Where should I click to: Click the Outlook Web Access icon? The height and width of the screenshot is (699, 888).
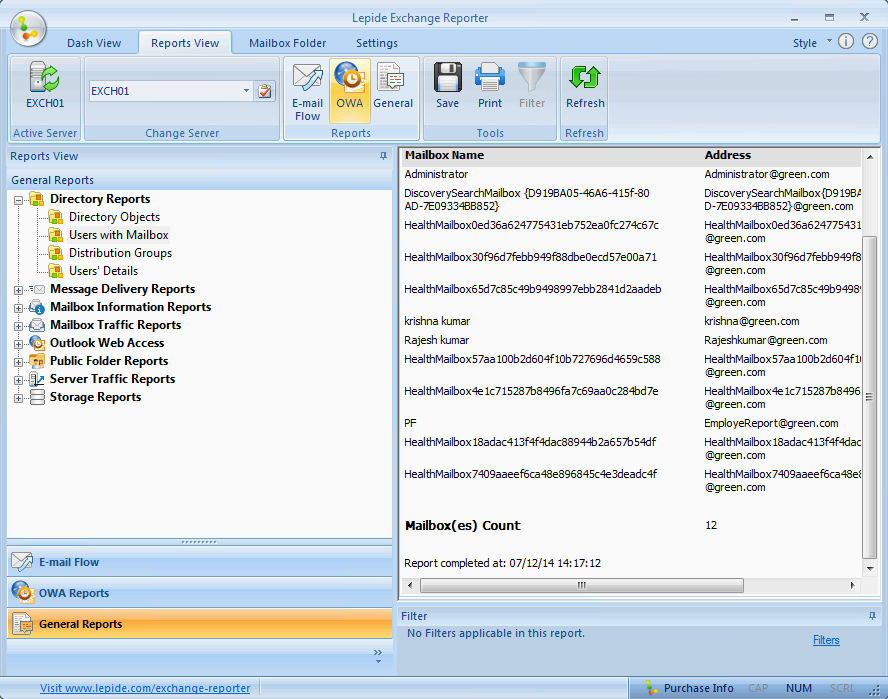37,343
